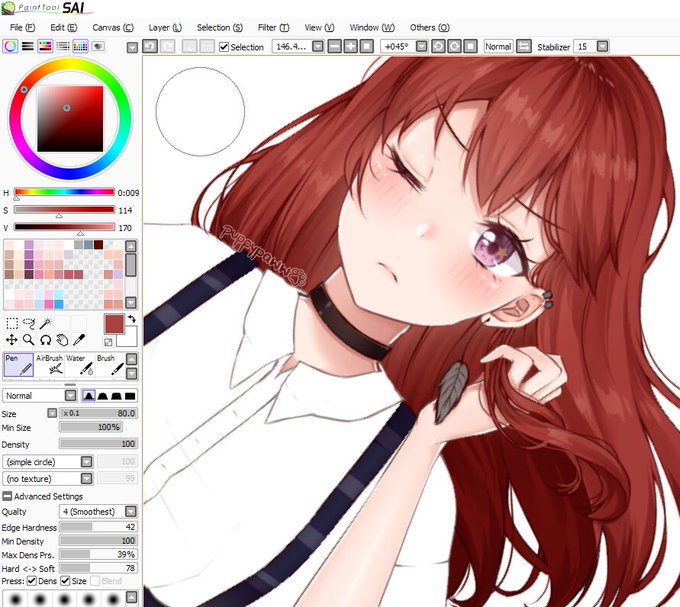
Task: Select the Lasso tool
Action: pos(29,323)
